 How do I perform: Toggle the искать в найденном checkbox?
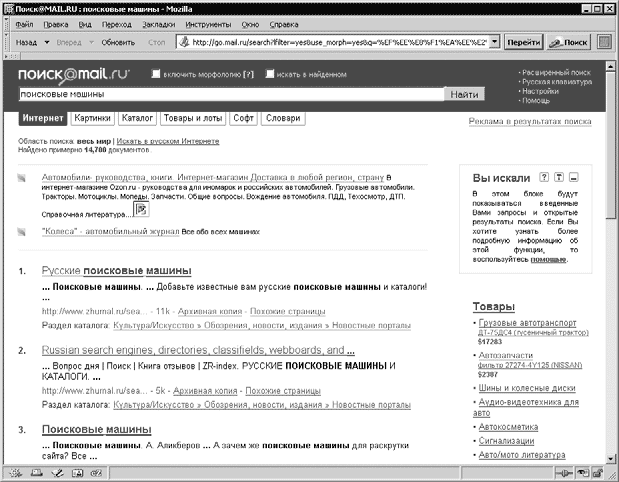point(270,74)
